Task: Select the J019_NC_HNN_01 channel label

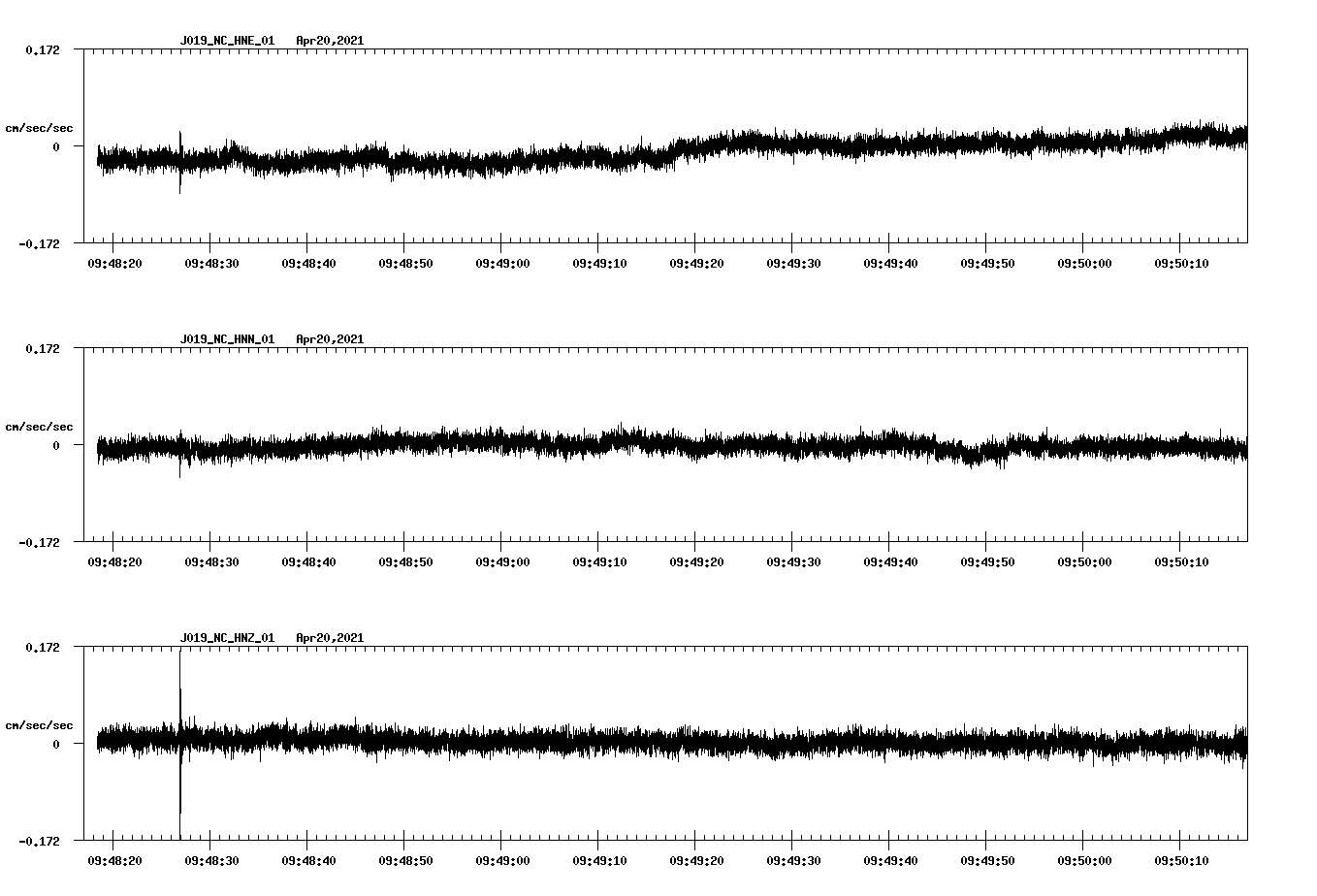Action: [x=227, y=339]
